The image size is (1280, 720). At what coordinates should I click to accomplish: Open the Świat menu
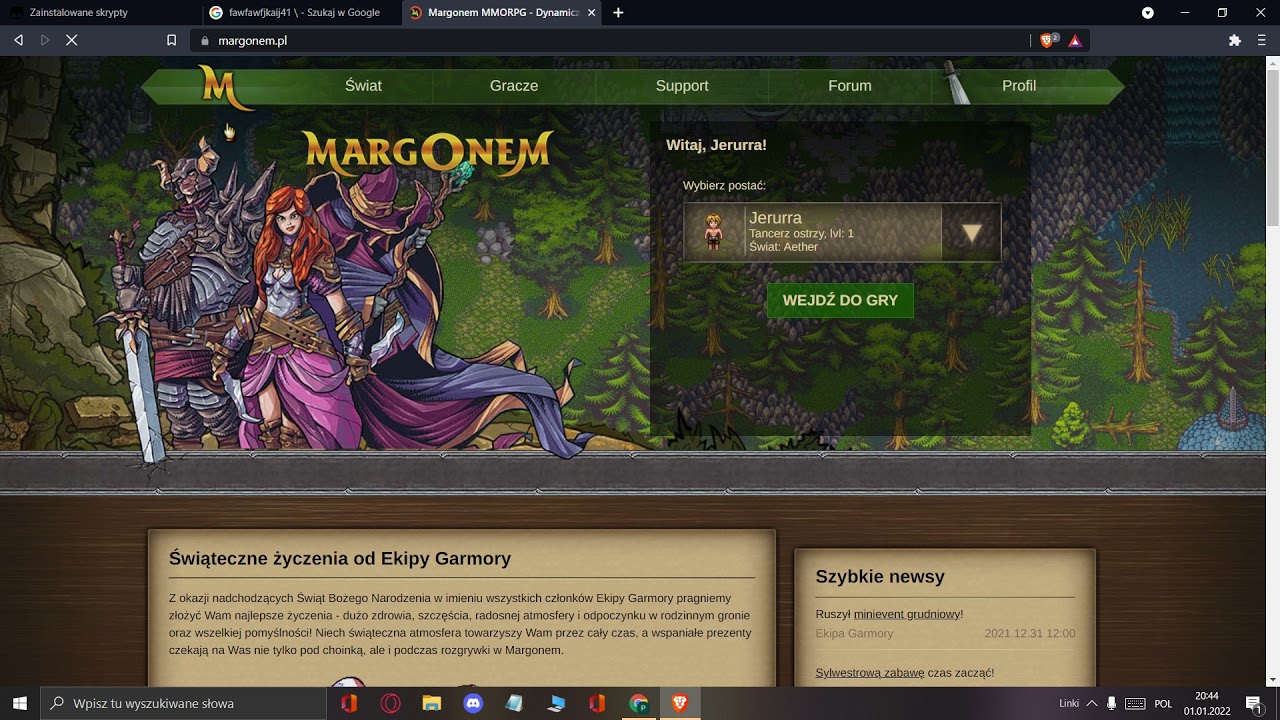[x=363, y=86]
